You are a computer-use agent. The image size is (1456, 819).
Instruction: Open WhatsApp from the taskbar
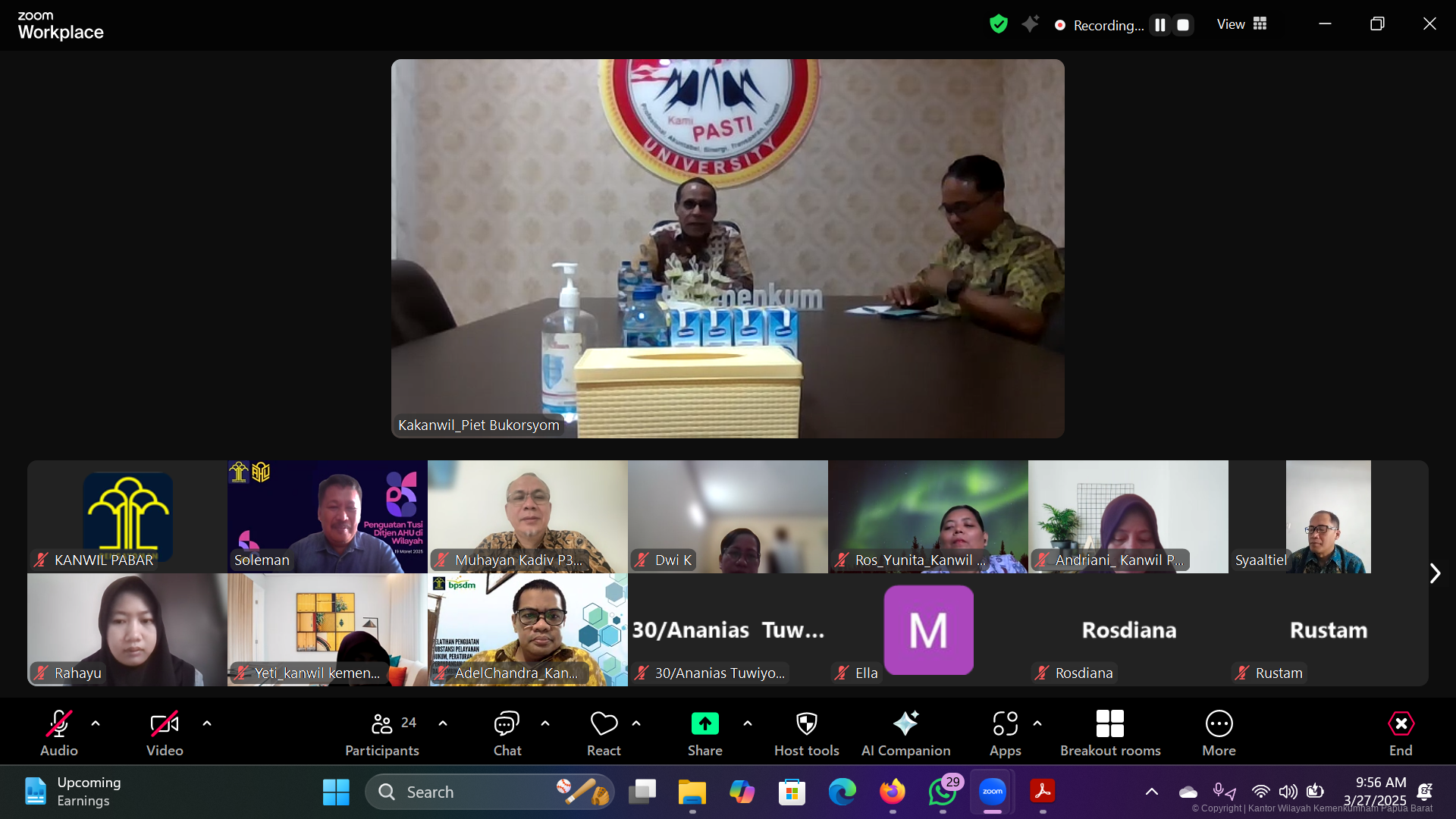(942, 792)
